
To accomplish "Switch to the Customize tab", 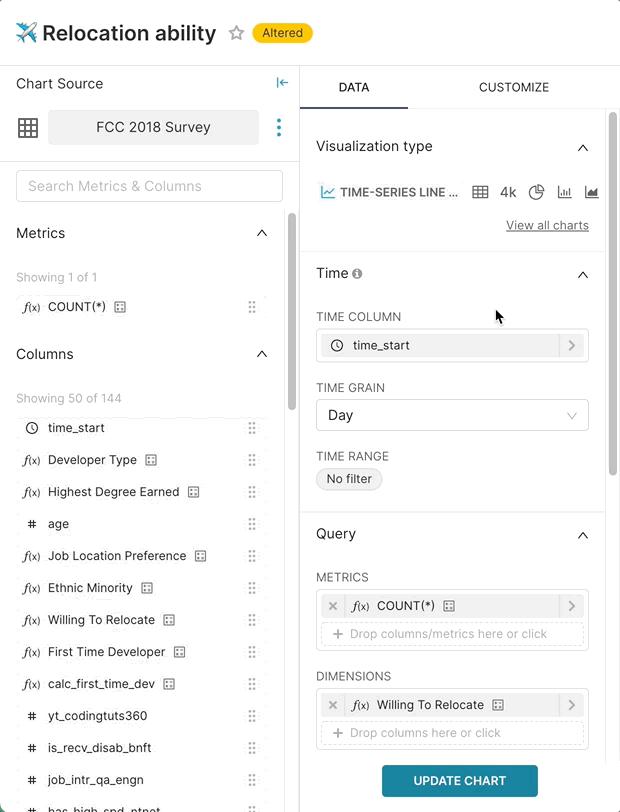I will coord(513,87).
